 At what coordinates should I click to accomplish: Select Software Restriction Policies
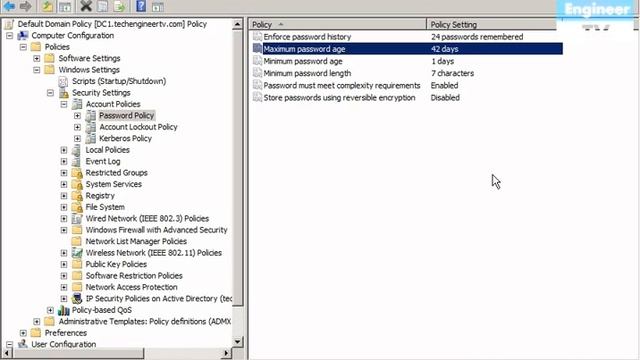(134, 276)
